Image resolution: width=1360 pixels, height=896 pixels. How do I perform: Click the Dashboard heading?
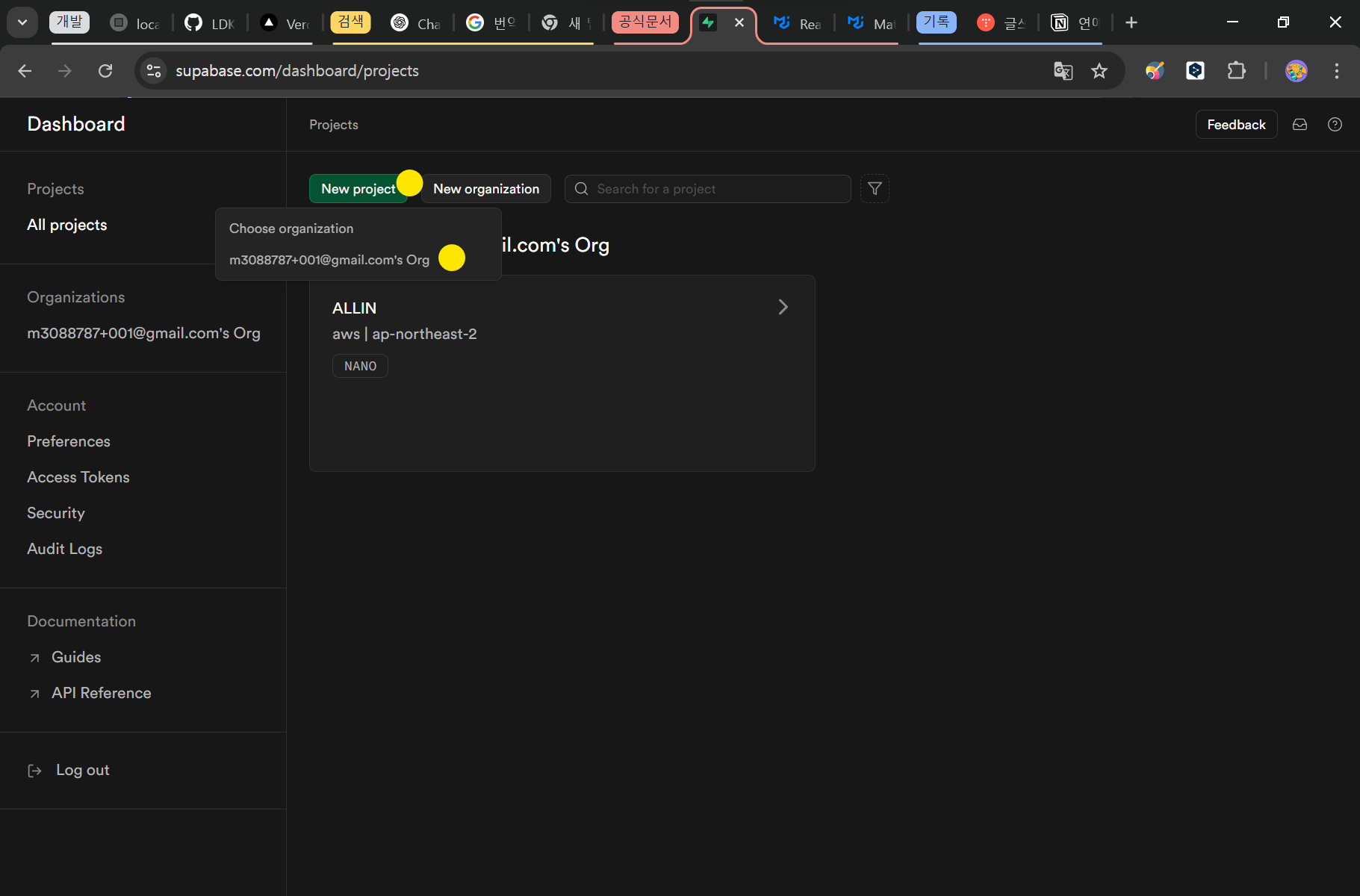click(x=76, y=124)
